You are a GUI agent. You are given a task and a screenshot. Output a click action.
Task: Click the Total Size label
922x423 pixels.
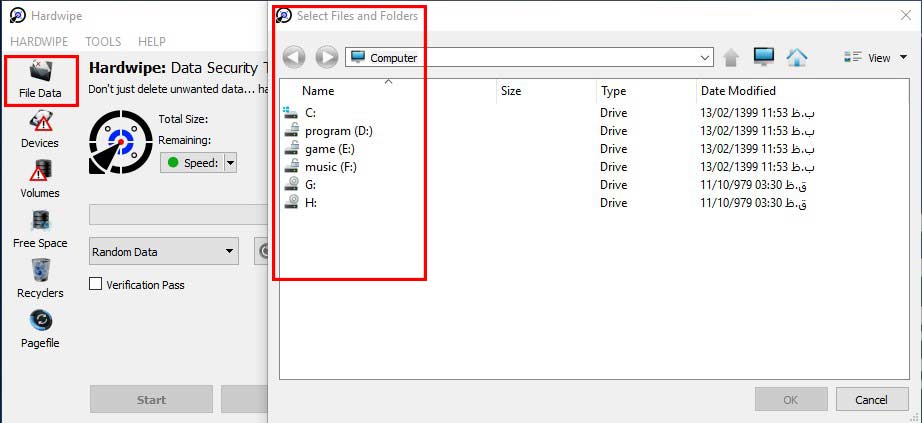click(x=183, y=119)
